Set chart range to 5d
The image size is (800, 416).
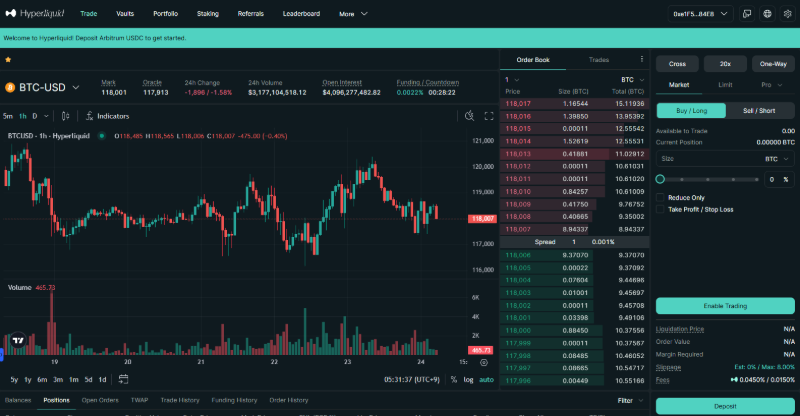(88, 379)
